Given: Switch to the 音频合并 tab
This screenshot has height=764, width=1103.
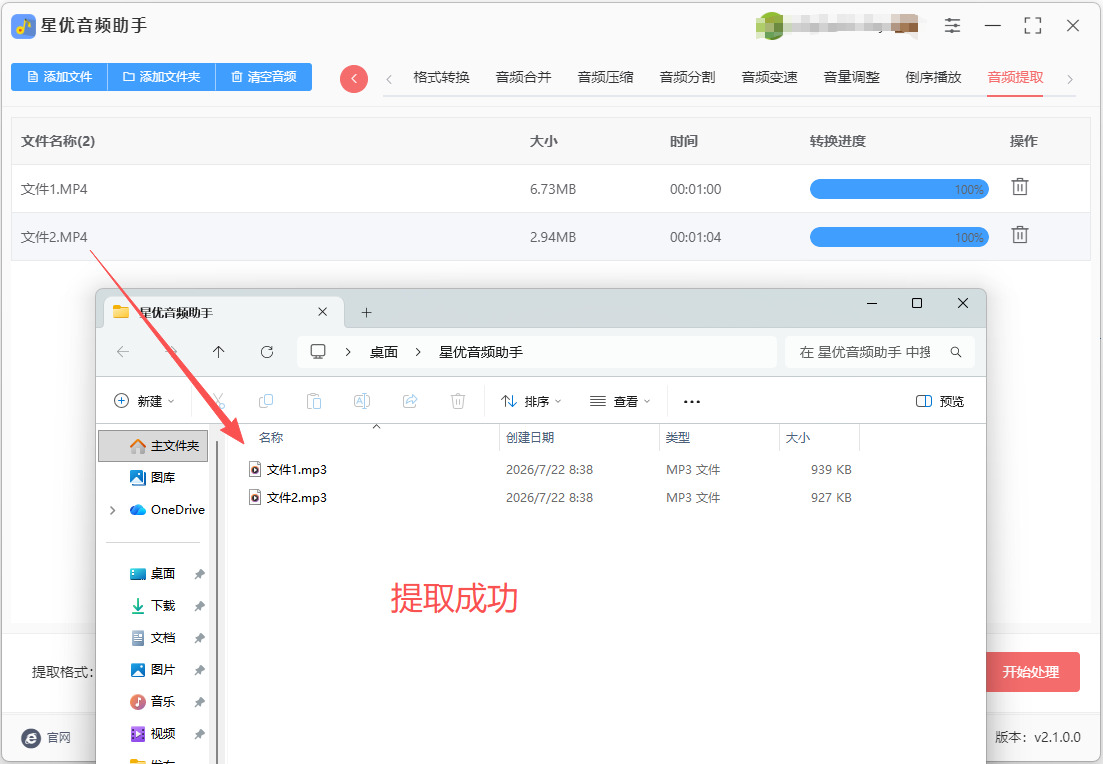Looking at the screenshot, I should point(523,77).
